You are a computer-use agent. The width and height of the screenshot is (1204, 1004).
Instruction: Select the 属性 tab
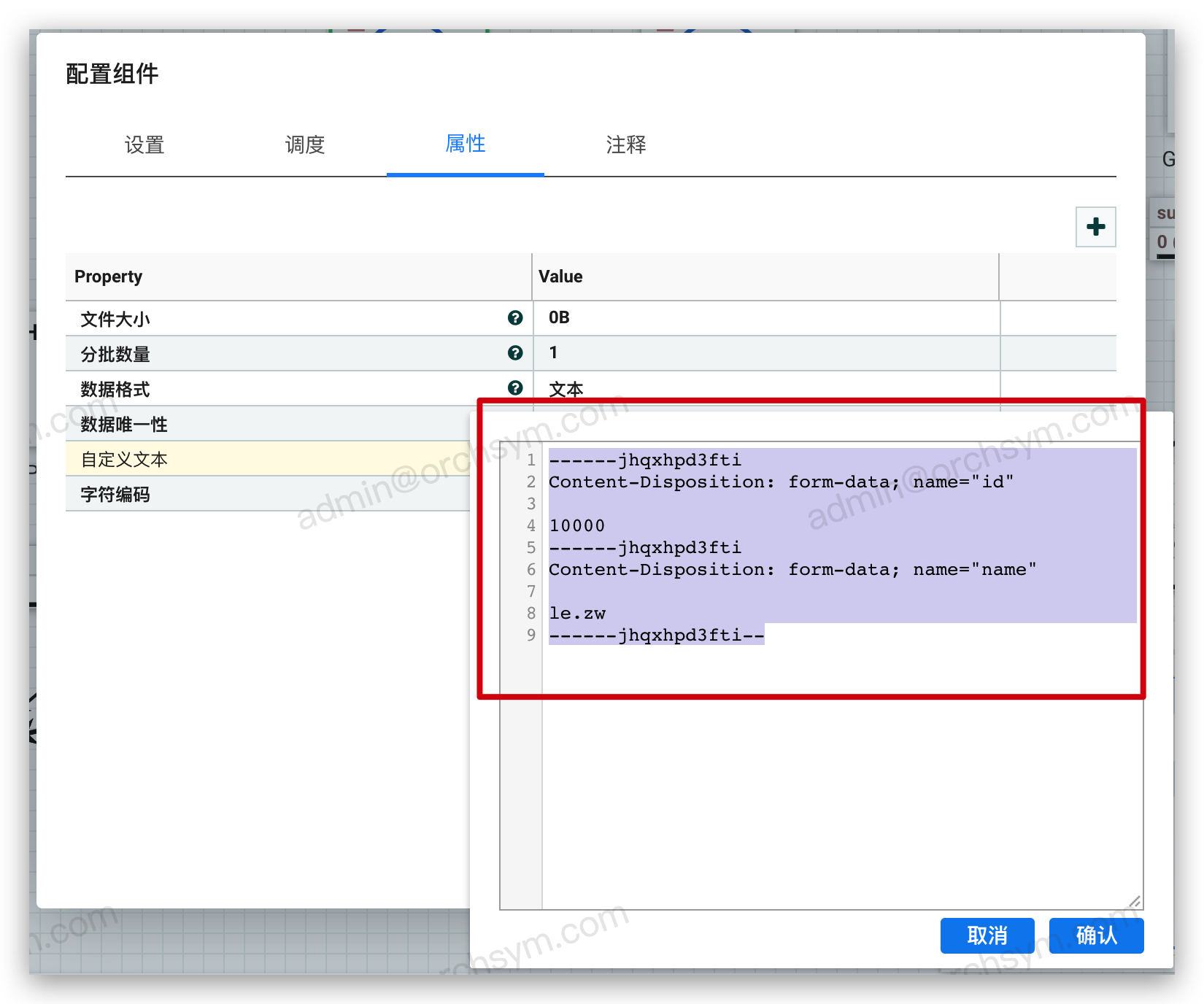tap(466, 144)
